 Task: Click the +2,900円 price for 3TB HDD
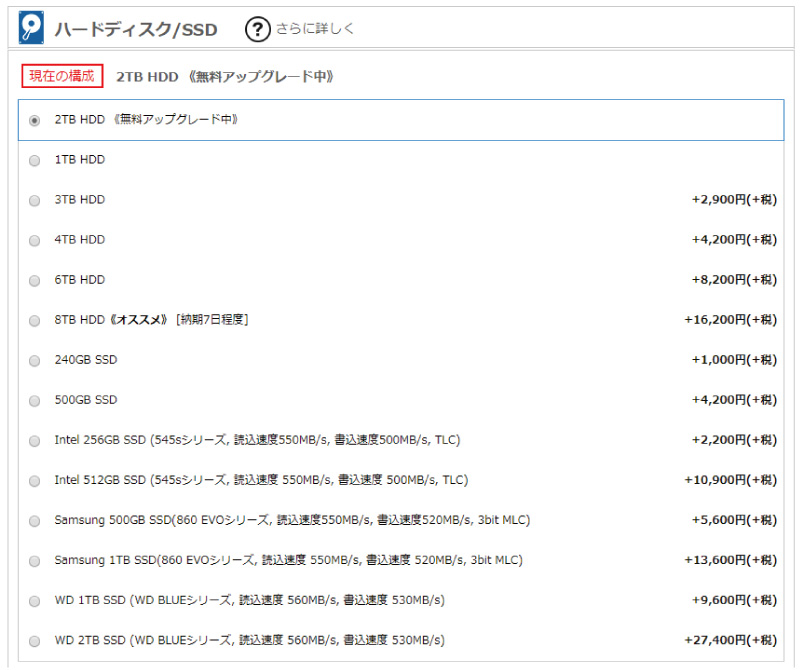point(734,200)
